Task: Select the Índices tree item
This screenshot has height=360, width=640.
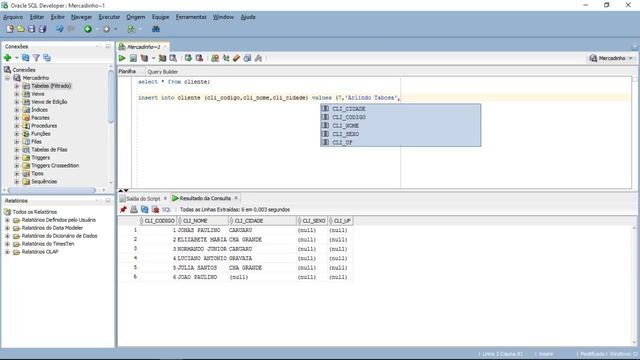Action: 39,110
